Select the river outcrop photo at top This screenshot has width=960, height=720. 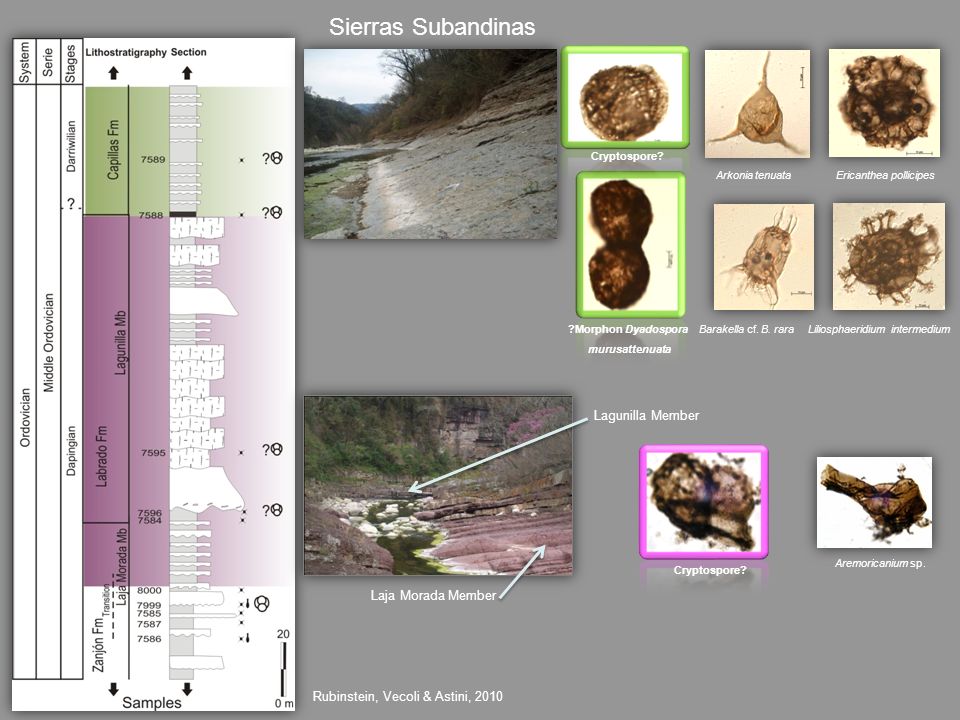coord(430,144)
